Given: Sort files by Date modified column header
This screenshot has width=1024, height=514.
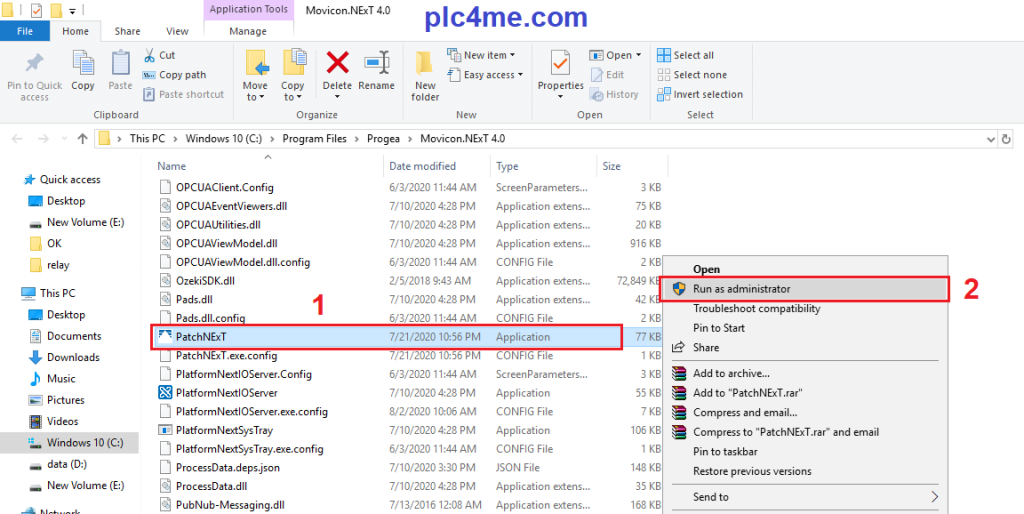Looking at the screenshot, I should (x=422, y=166).
